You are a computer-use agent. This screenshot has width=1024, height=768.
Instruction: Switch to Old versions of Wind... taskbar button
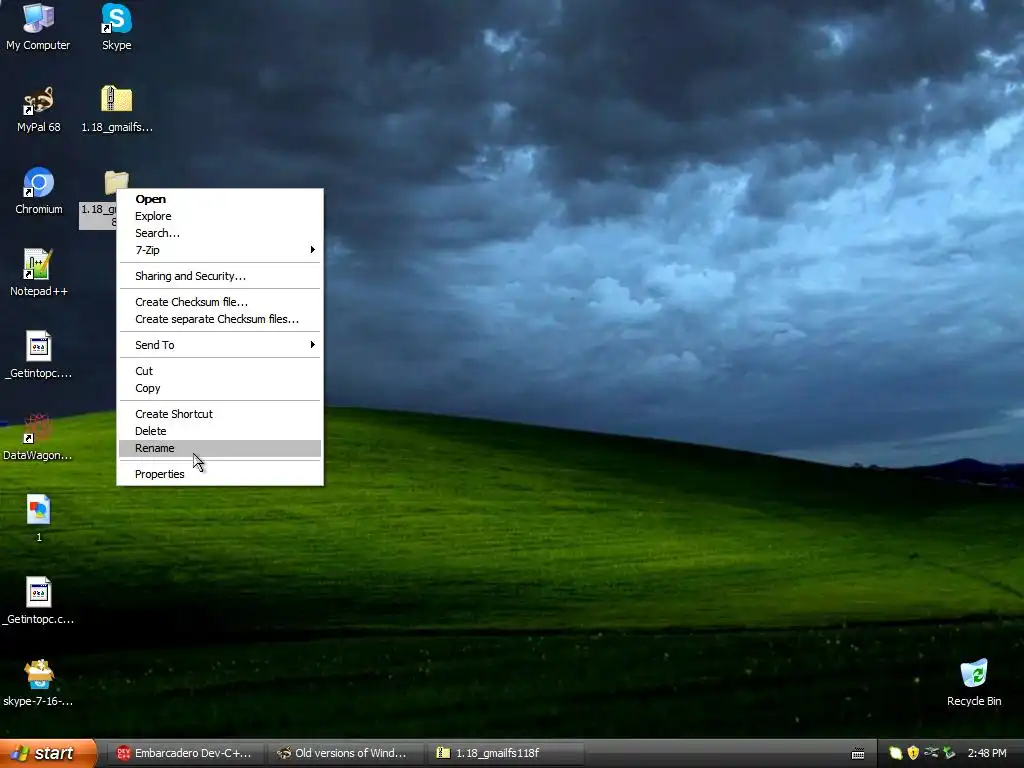344,754
